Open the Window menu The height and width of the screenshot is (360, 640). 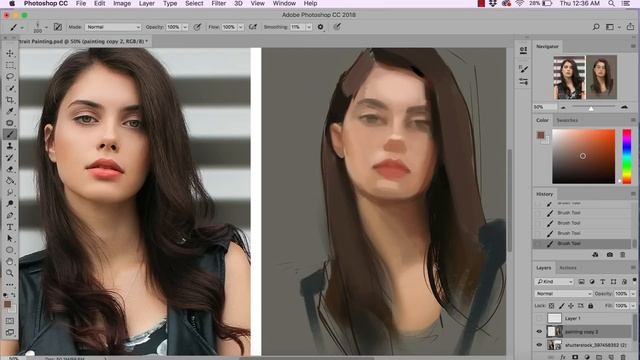click(284, 3)
